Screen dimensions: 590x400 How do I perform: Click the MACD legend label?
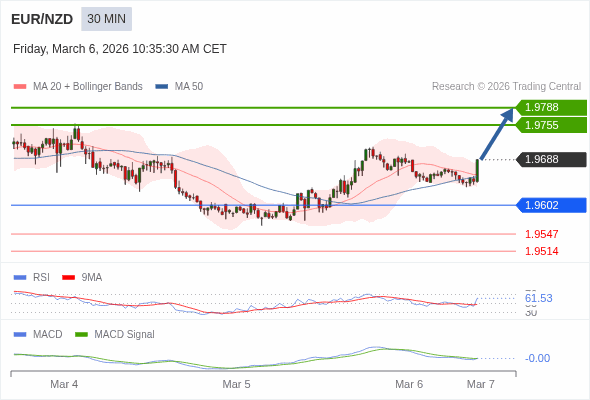pyautogui.click(x=47, y=335)
